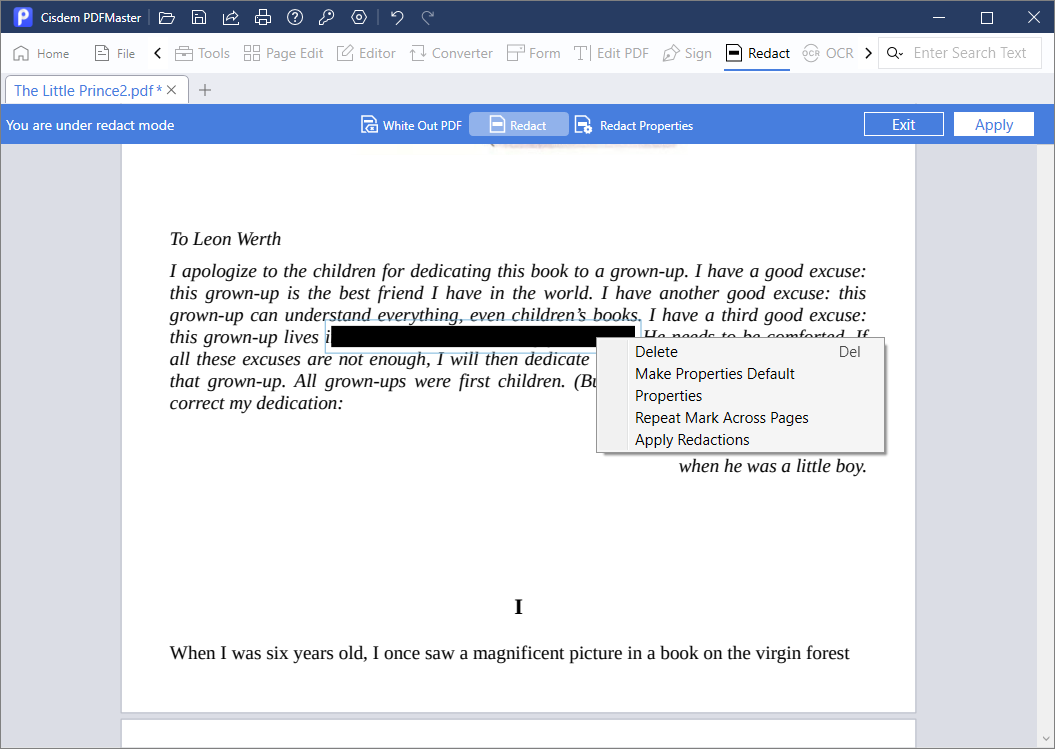Exit redact mode

coord(904,124)
